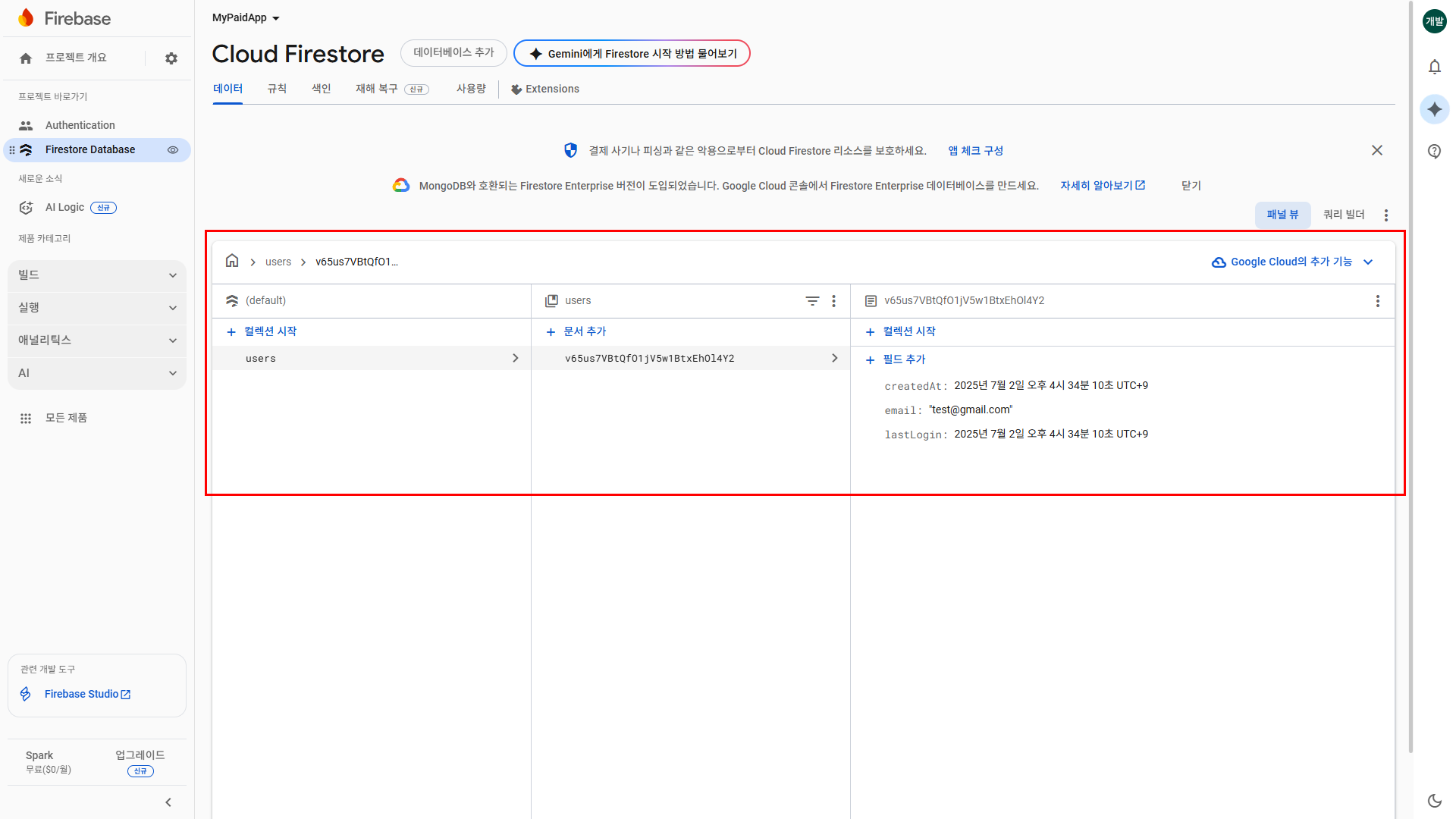Expand Google Cloud의 추가 기능 dropdown

click(x=1293, y=262)
